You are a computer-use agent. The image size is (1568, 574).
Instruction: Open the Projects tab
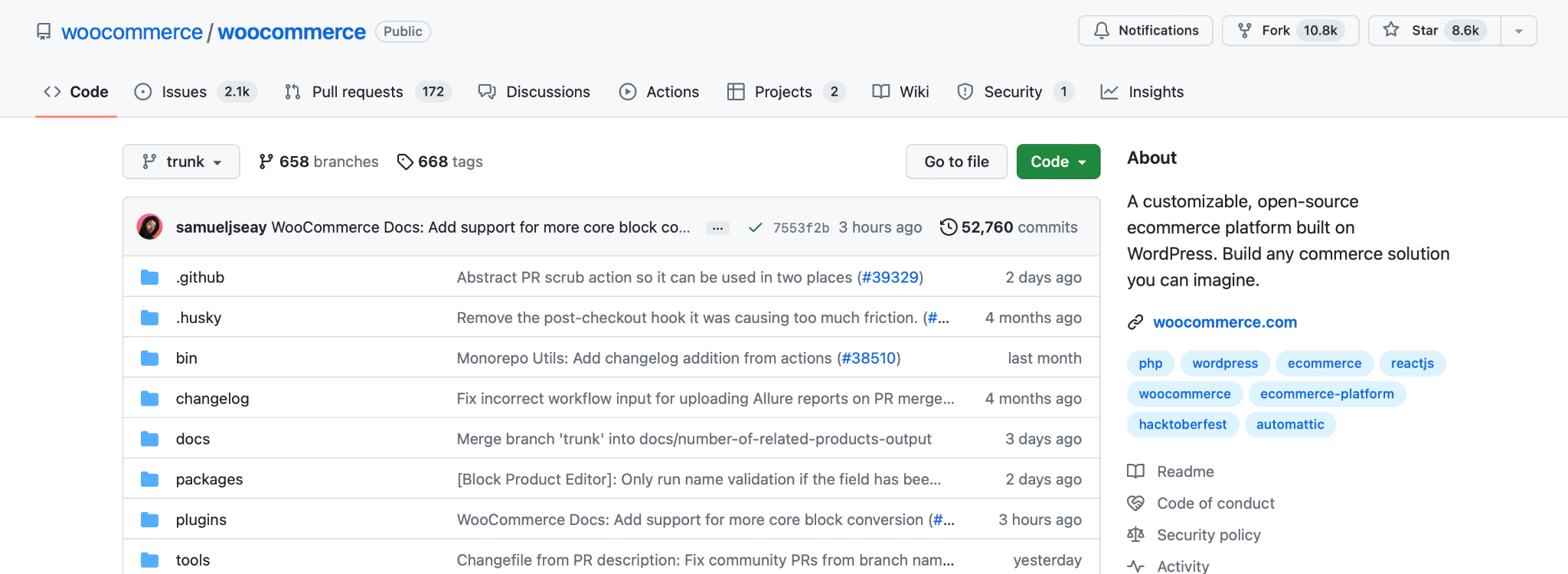(786, 92)
